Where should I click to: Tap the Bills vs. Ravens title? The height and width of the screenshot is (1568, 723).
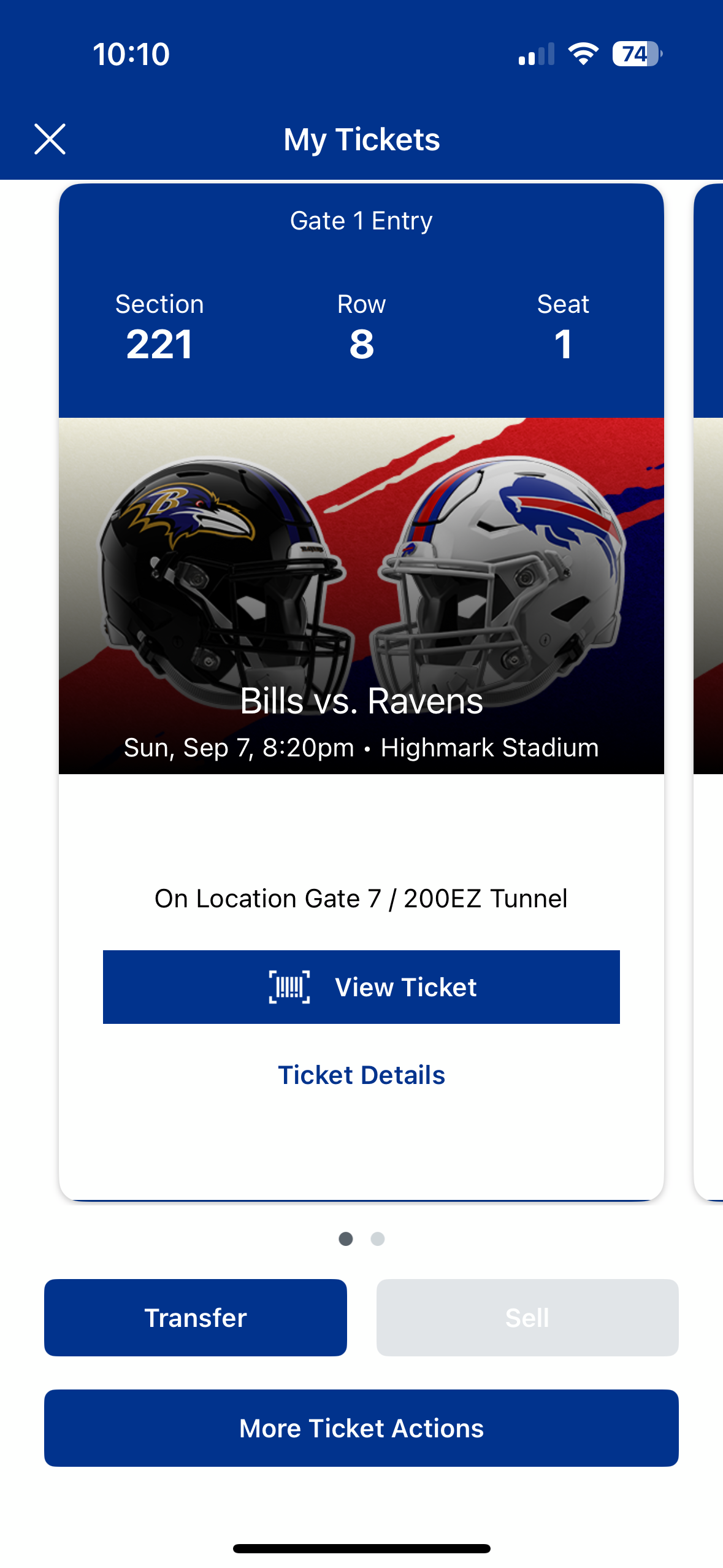[x=361, y=701]
